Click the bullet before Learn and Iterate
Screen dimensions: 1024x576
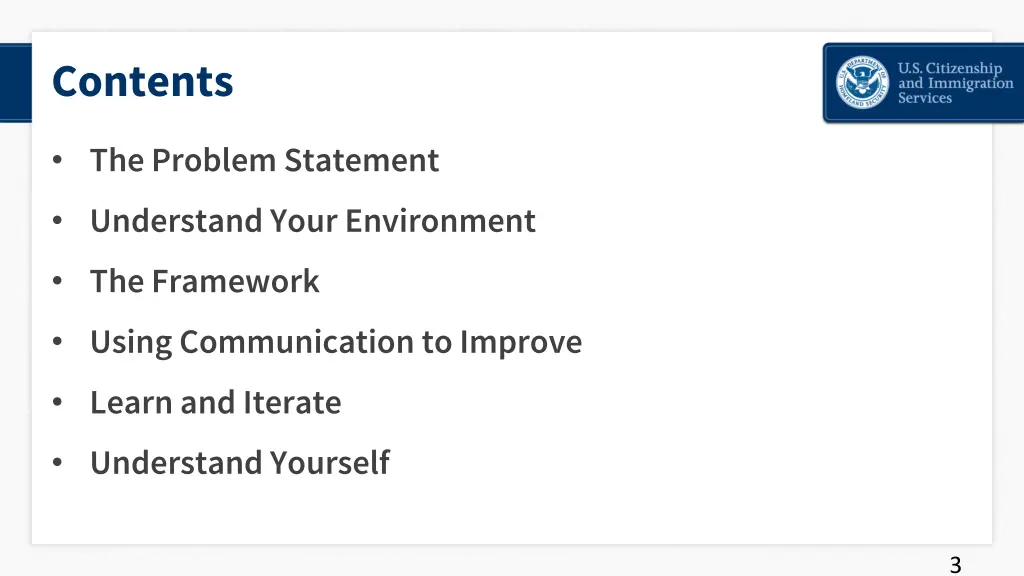coord(57,402)
